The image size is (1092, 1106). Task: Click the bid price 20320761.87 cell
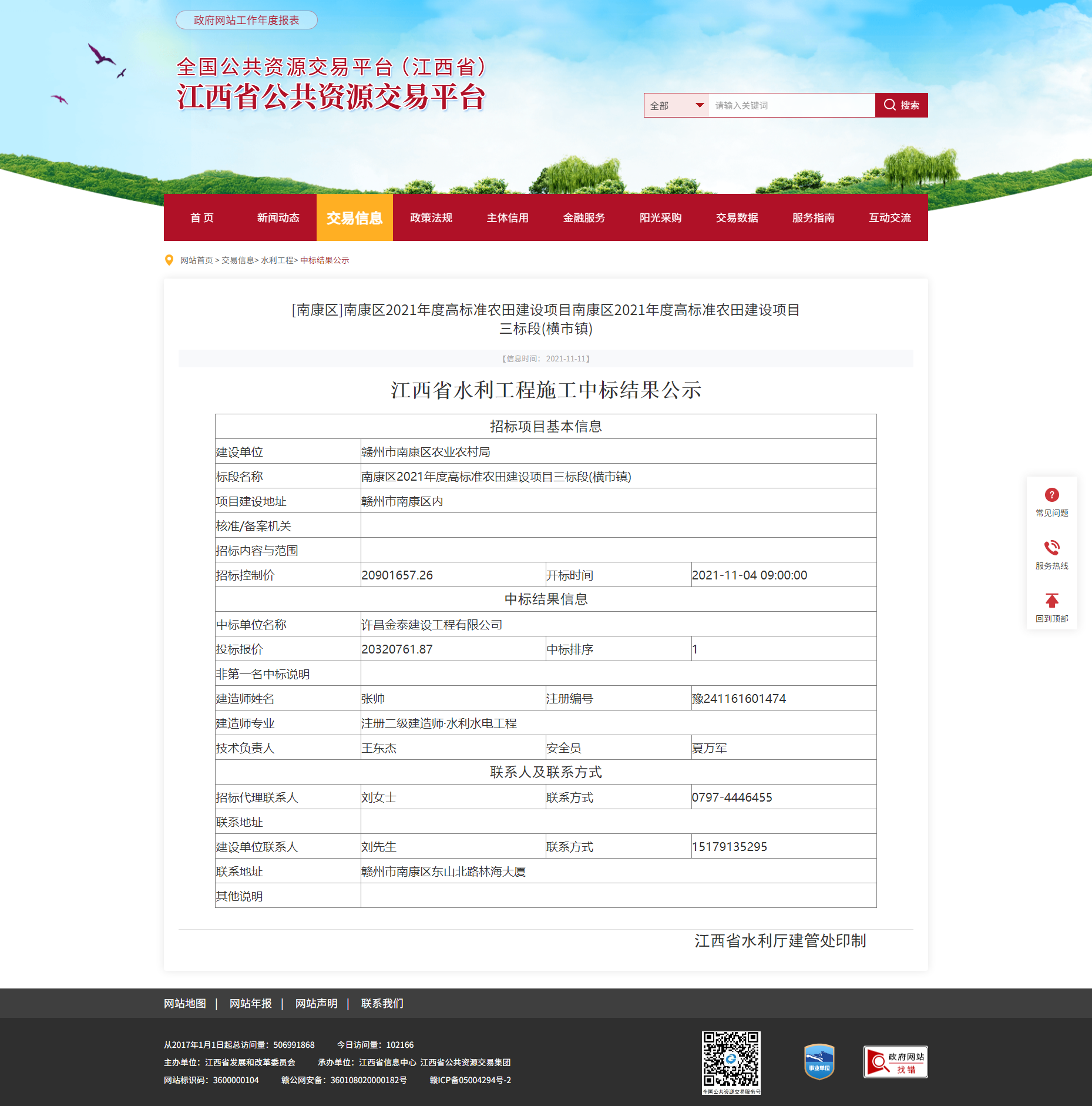(453, 649)
